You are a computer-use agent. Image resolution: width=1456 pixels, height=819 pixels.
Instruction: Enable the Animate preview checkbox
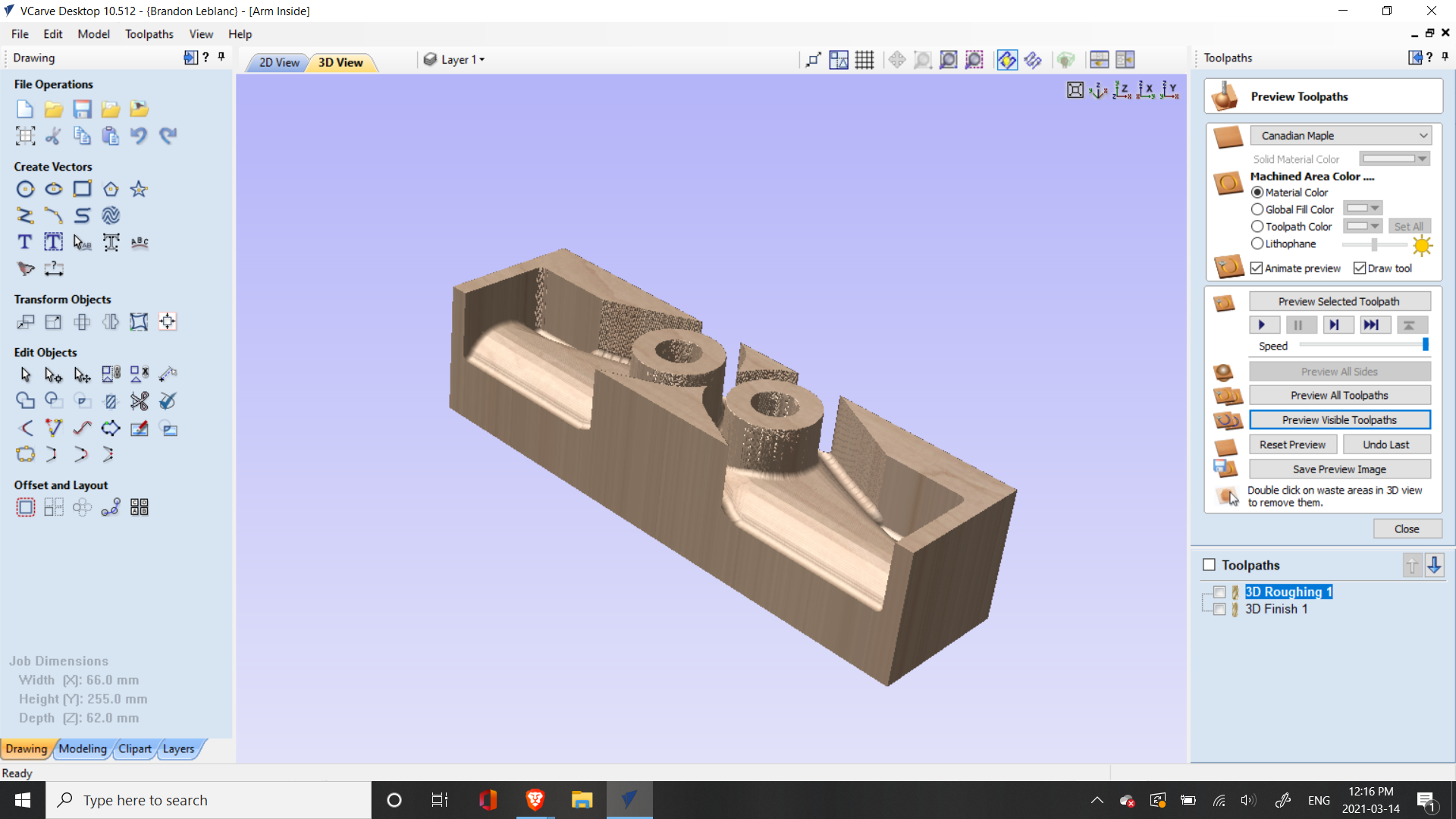click(x=1257, y=268)
